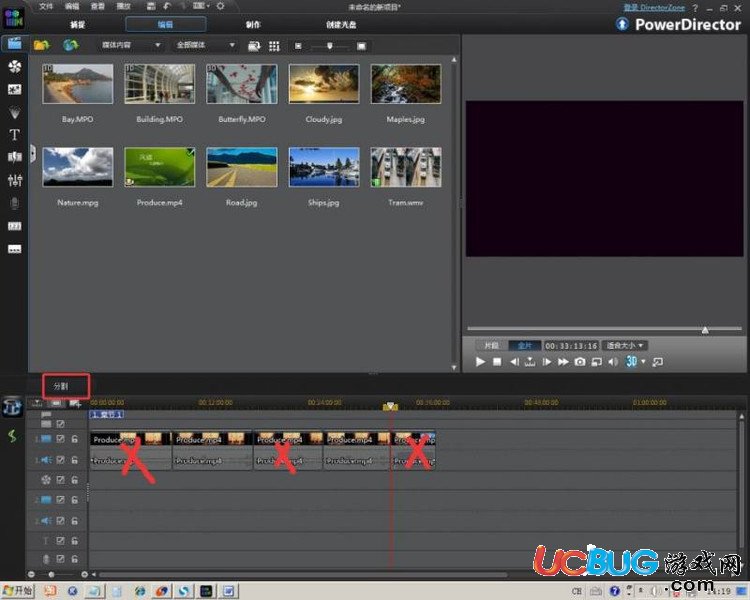Click the undo arrow icon
The width and height of the screenshot is (750, 600).
(166, 6)
